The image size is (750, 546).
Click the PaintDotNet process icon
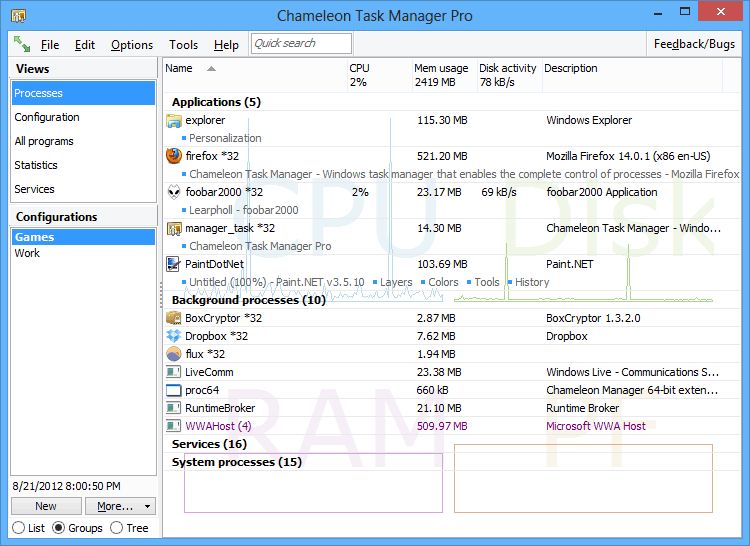click(174, 264)
